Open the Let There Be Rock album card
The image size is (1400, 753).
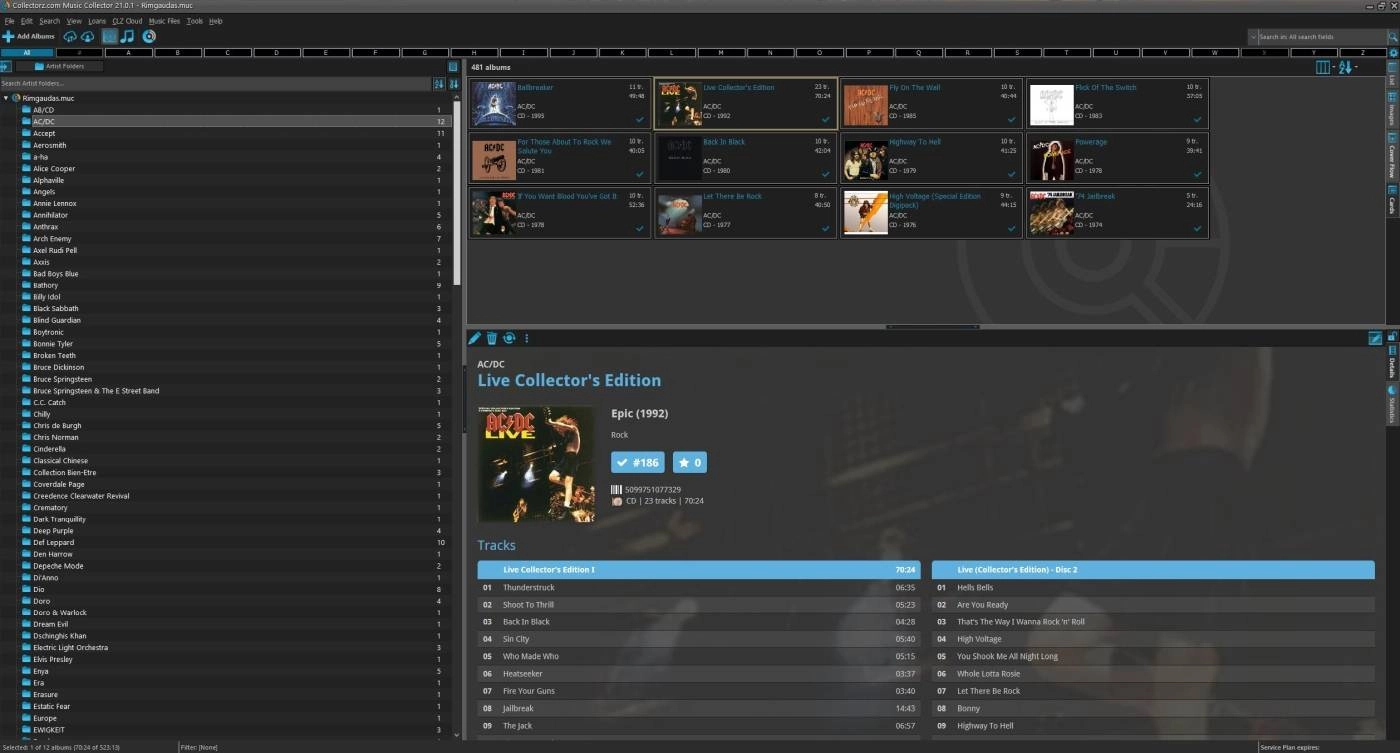(x=745, y=212)
